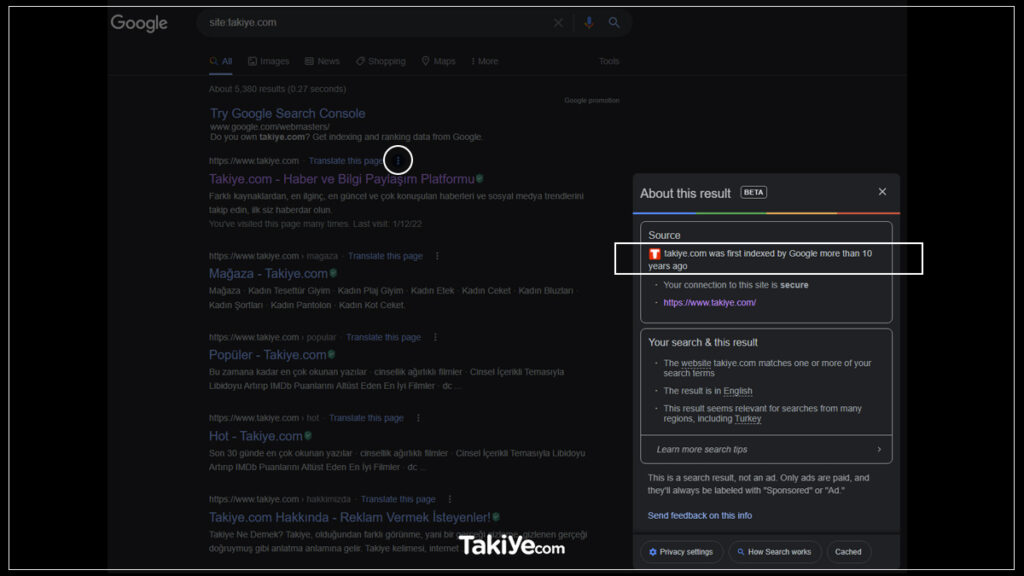The width and height of the screenshot is (1024, 576).
Task: Click the green shield beside the Popüler title
Action: pos(331,354)
